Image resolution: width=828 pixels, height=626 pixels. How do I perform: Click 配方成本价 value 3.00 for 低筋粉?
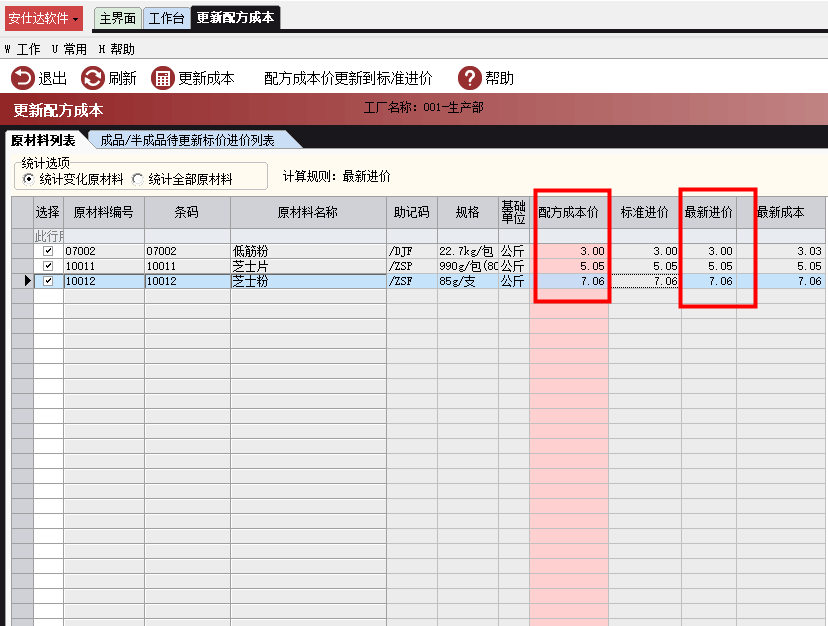tap(569, 251)
